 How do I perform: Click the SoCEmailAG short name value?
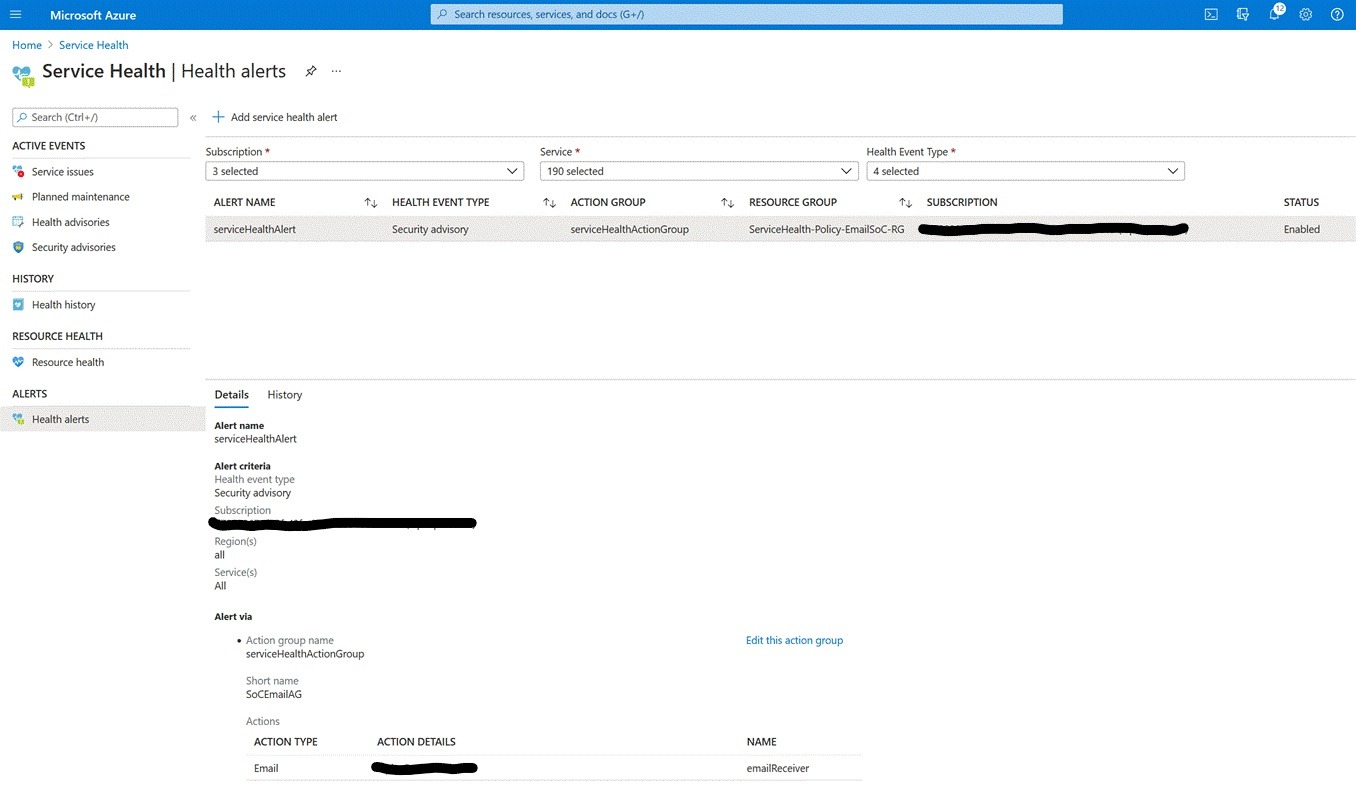click(274, 694)
